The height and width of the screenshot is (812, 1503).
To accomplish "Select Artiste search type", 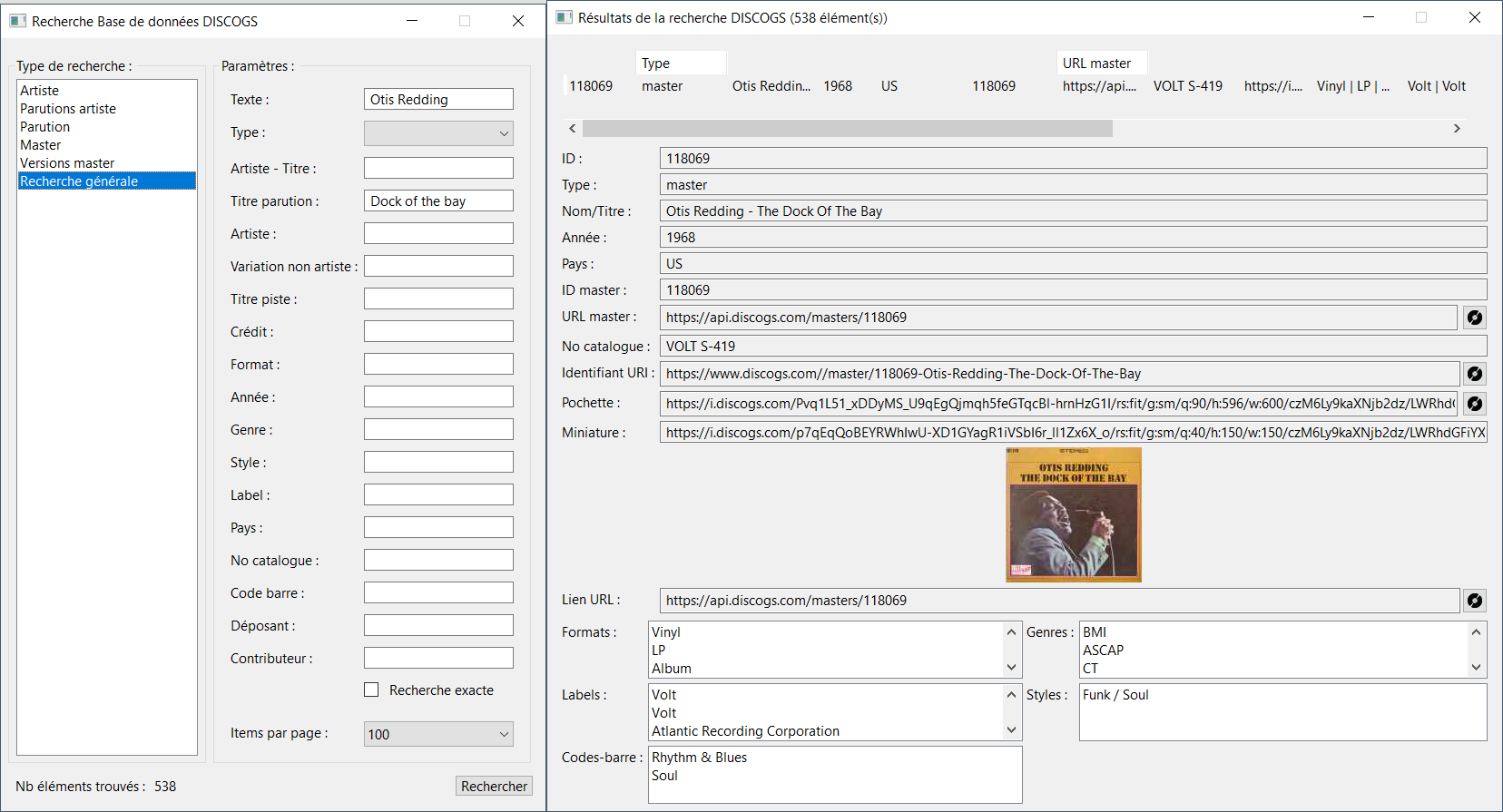I will [x=40, y=91].
